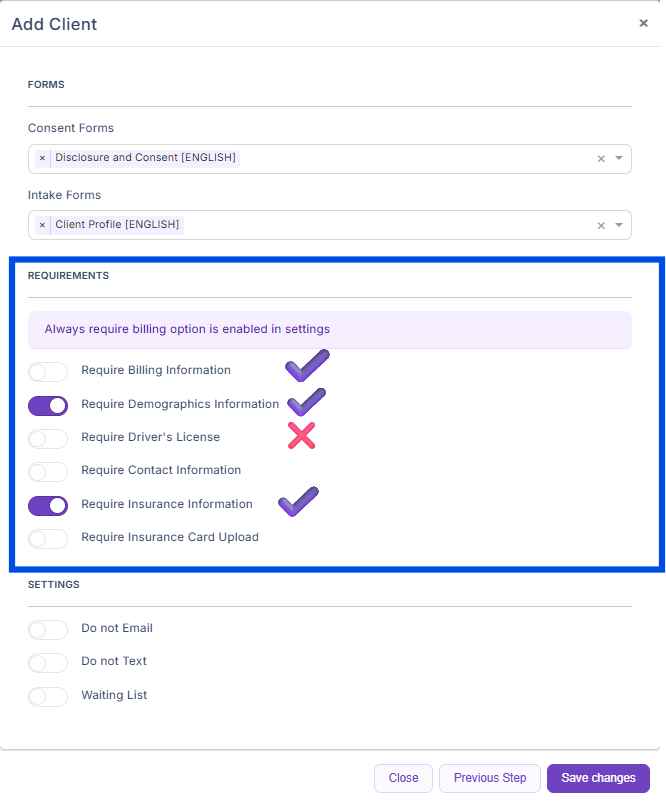Clear all Consent Forms selections
This screenshot has width=666, height=802.
[x=601, y=159]
